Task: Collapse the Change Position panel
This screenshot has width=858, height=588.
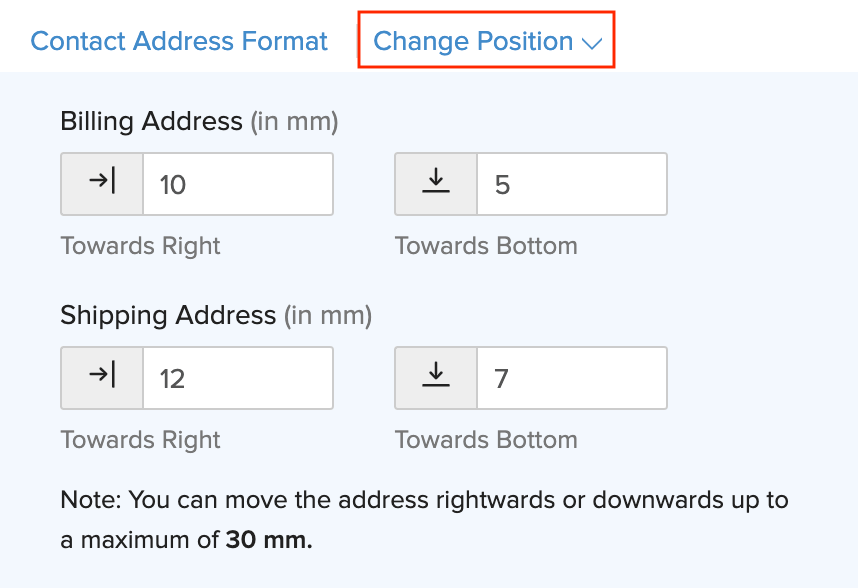Action: (x=486, y=41)
